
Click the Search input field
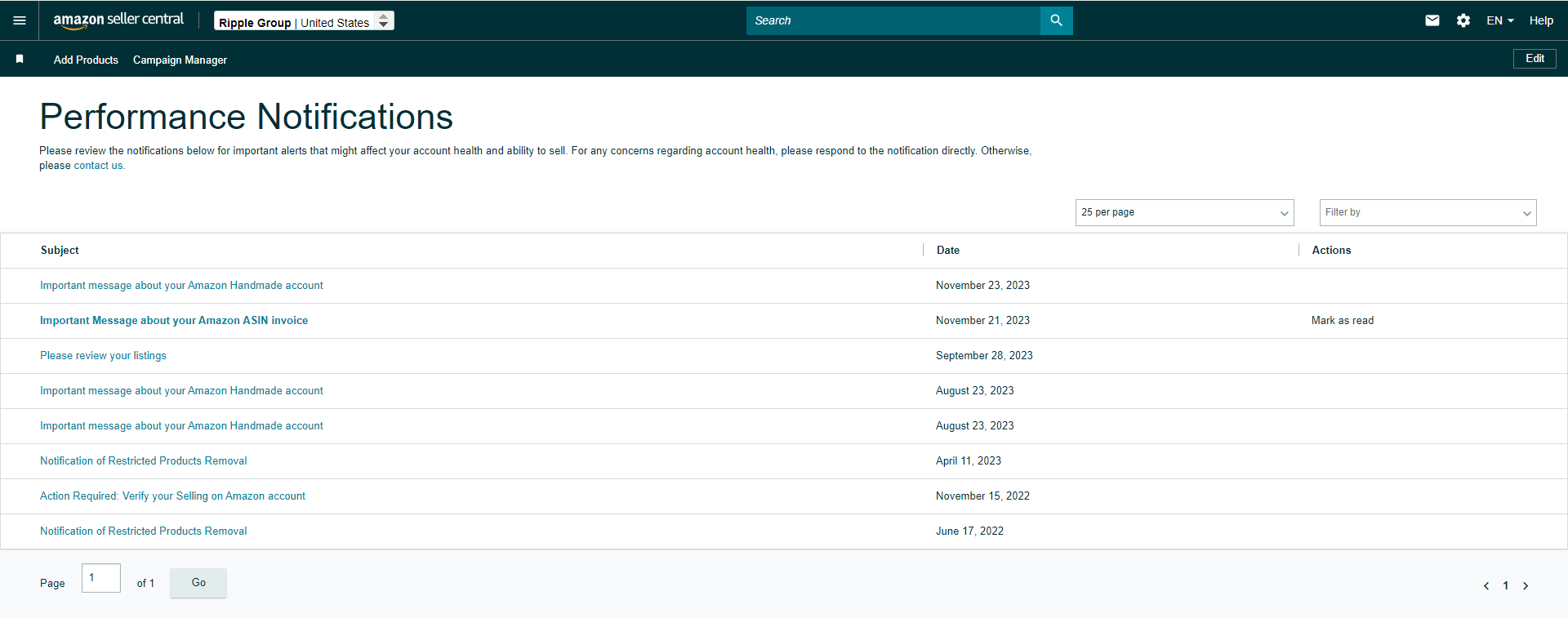[893, 20]
